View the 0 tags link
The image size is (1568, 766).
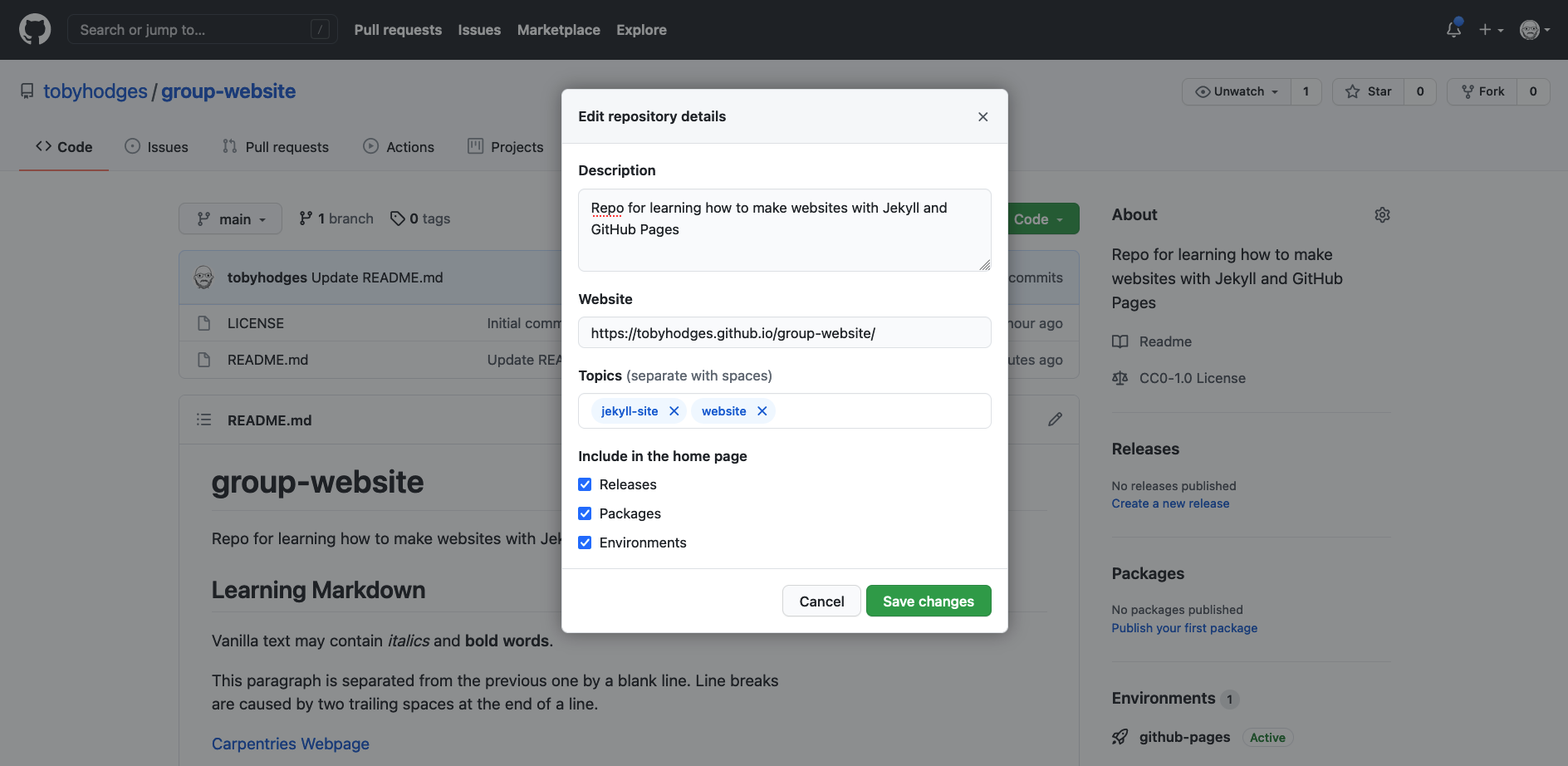(x=420, y=219)
